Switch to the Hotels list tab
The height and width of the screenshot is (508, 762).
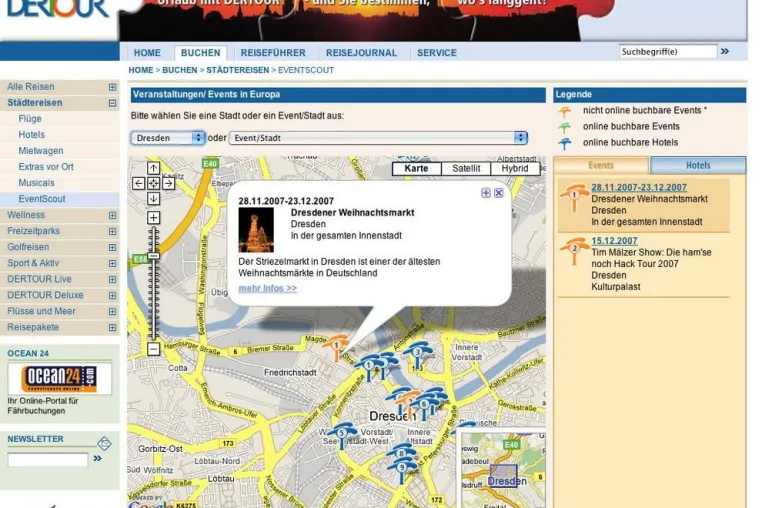coord(698,165)
